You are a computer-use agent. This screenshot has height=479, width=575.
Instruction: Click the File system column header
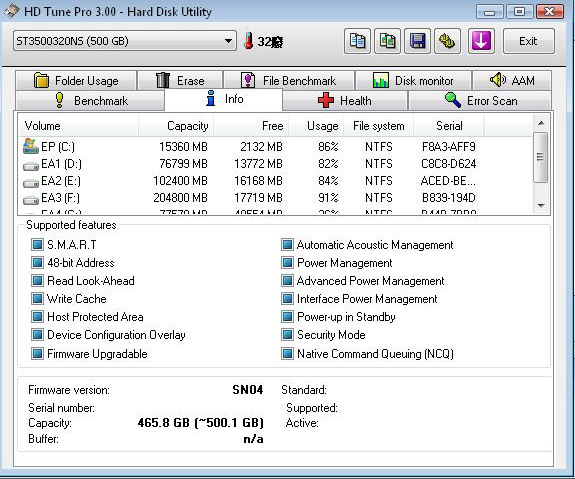tap(379, 126)
